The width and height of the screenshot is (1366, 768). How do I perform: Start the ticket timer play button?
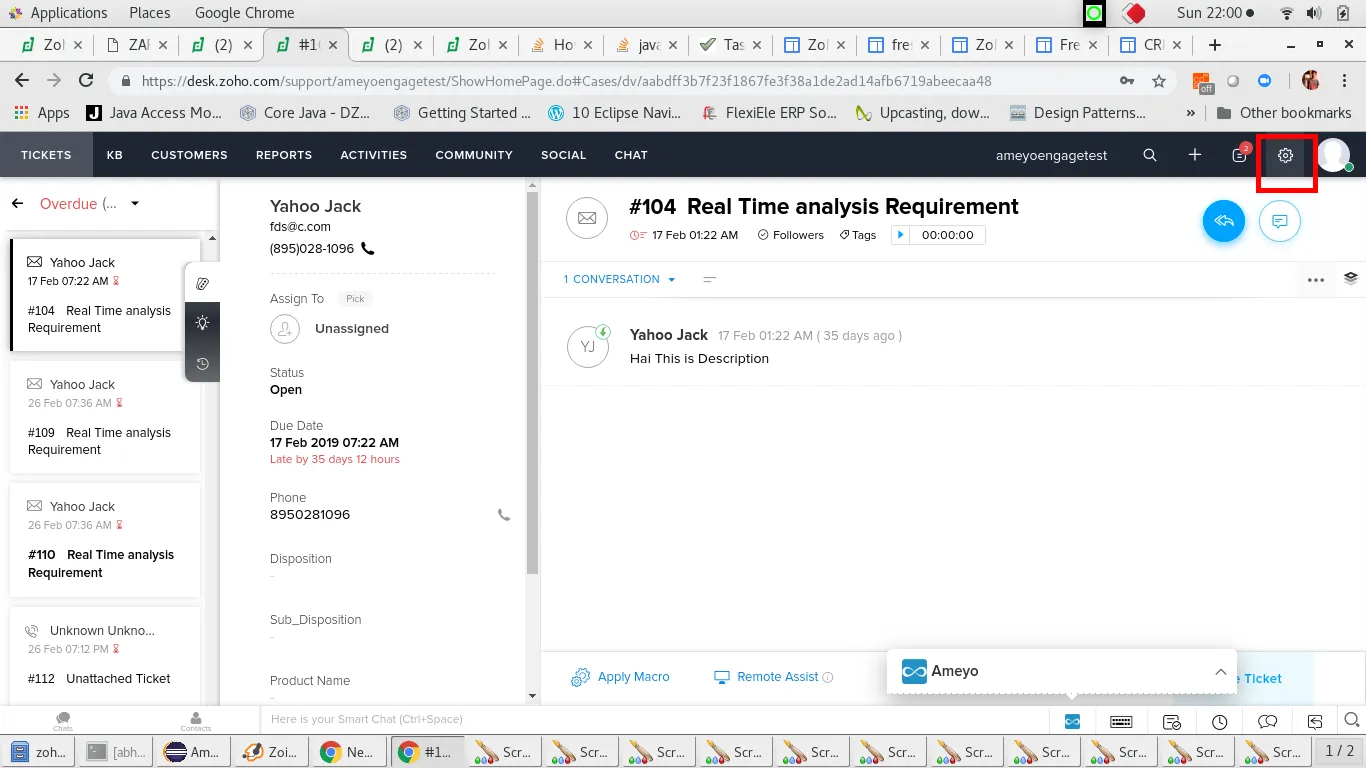coord(900,235)
